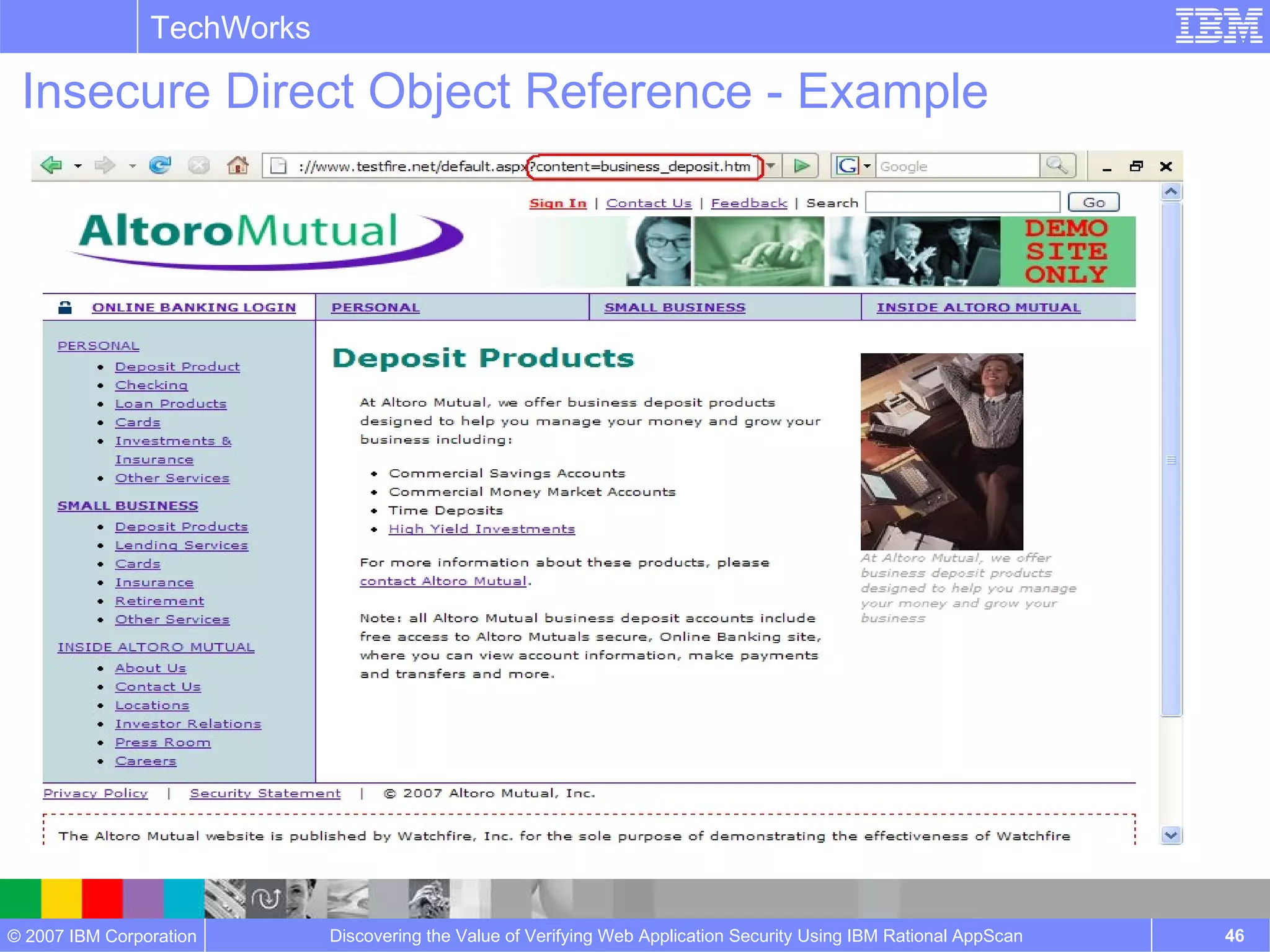1270x952 pixels.
Task: Close the browser window
Action: (x=1166, y=166)
